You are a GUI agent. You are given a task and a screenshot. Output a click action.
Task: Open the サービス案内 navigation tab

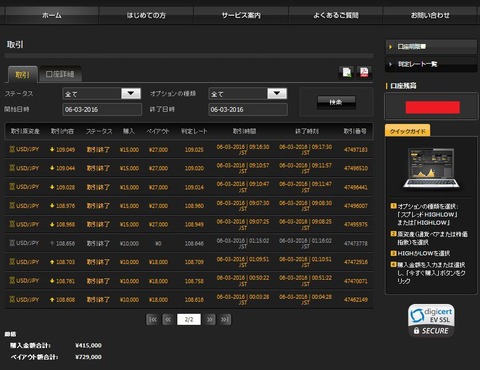click(241, 15)
